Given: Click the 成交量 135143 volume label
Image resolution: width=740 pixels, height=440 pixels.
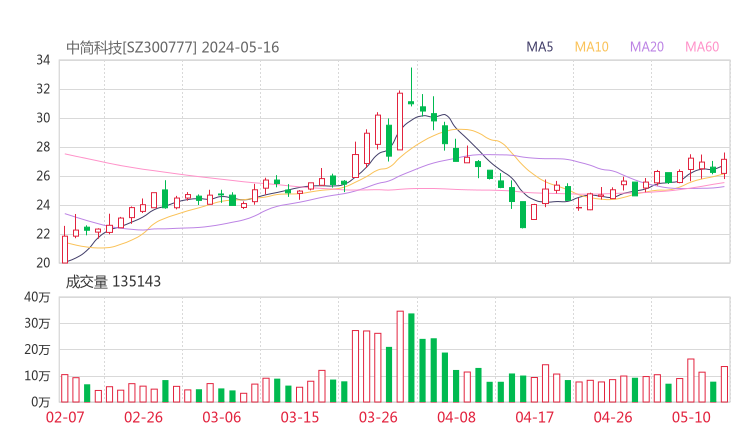Looking at the screenshot, I should point(113,282).
